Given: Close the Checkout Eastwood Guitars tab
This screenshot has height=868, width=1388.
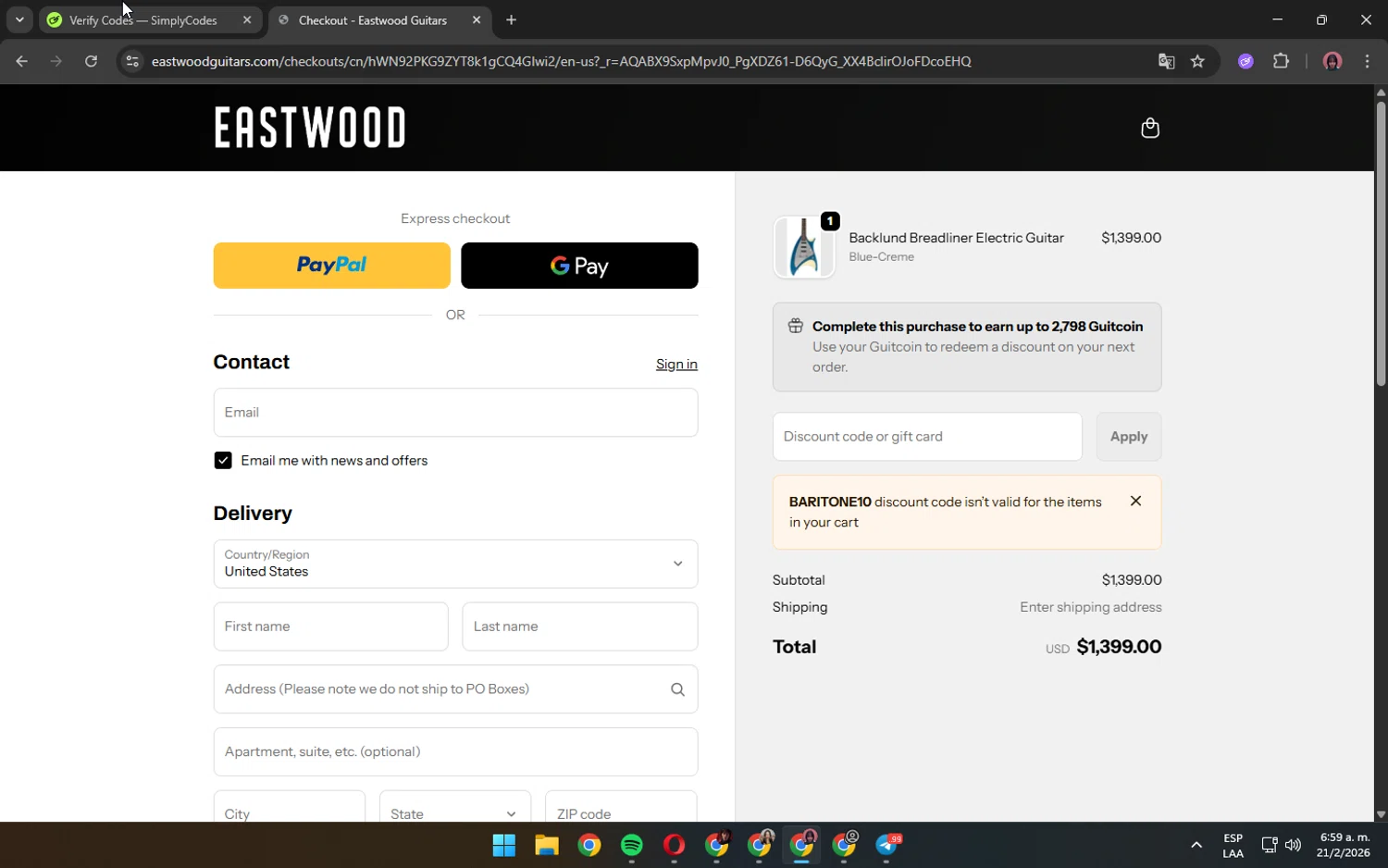Looking at the screenshot, I should (x=477, y=19).
